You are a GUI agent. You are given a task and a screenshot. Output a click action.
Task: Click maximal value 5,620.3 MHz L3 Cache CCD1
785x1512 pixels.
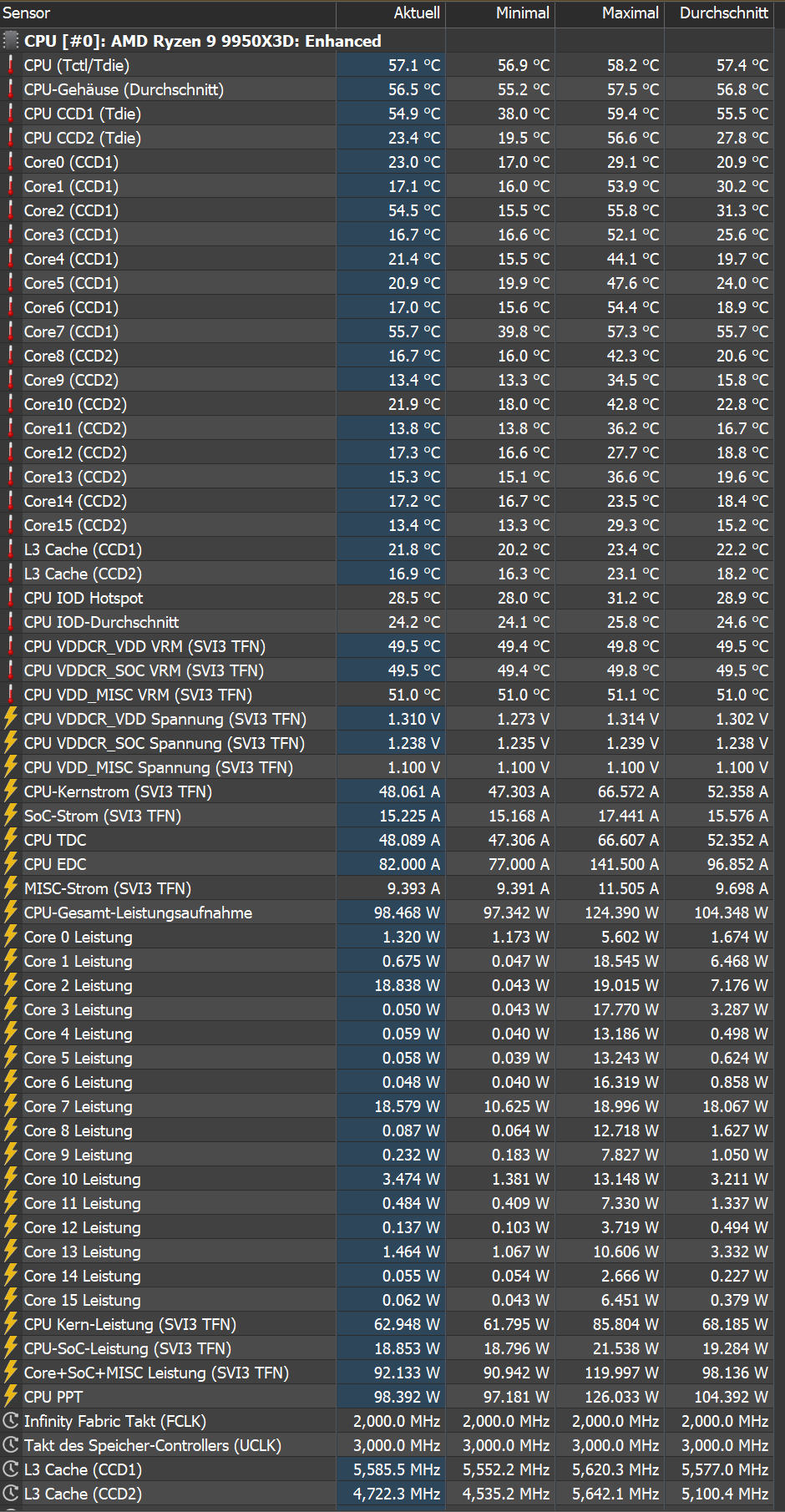click(615, 1469)
